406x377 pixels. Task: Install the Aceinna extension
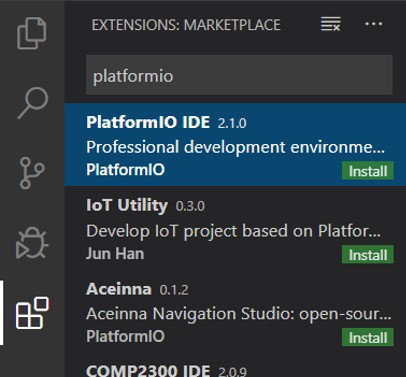click(x=368, y=337)
